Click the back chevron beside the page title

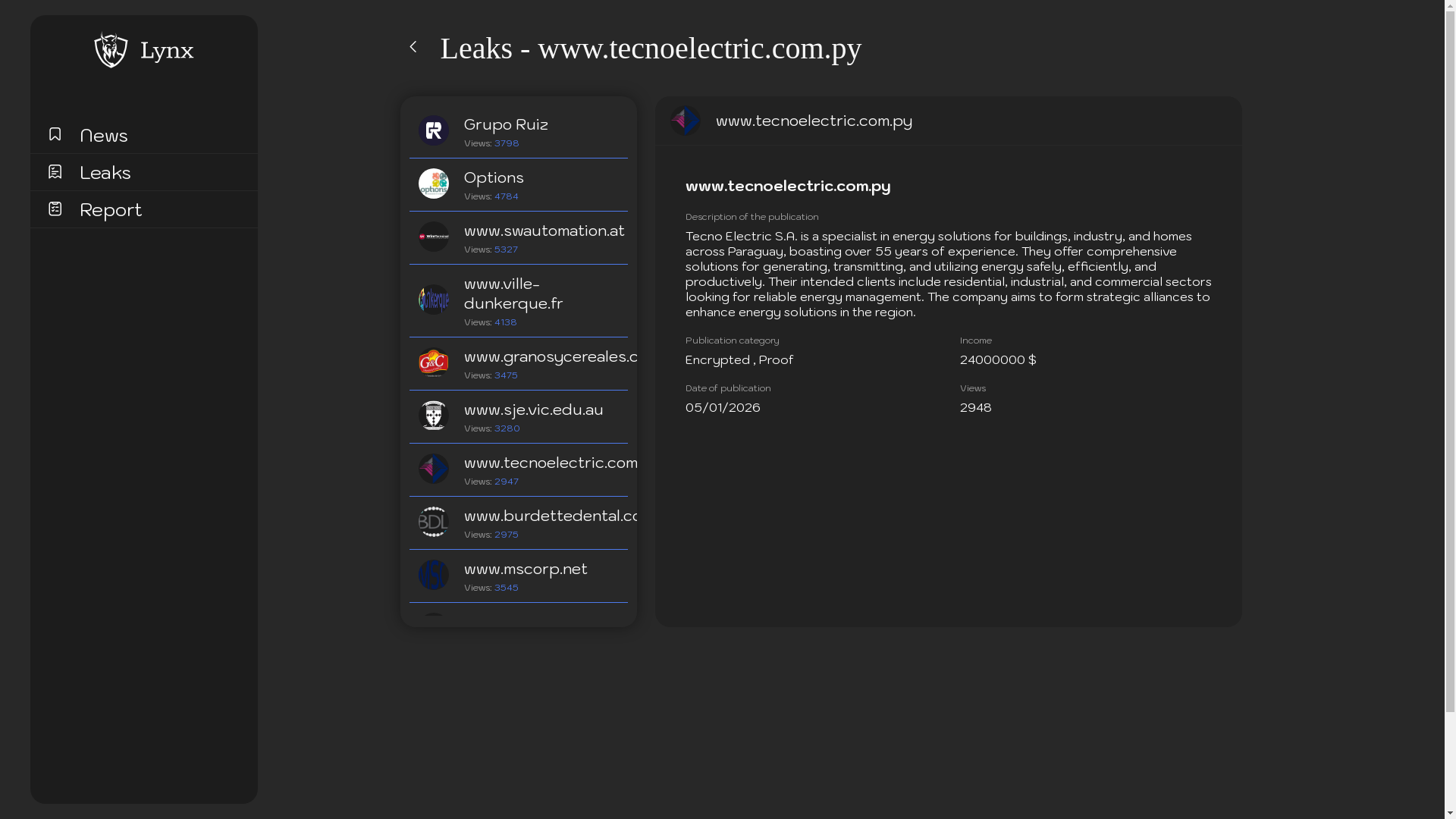point(414,46)
